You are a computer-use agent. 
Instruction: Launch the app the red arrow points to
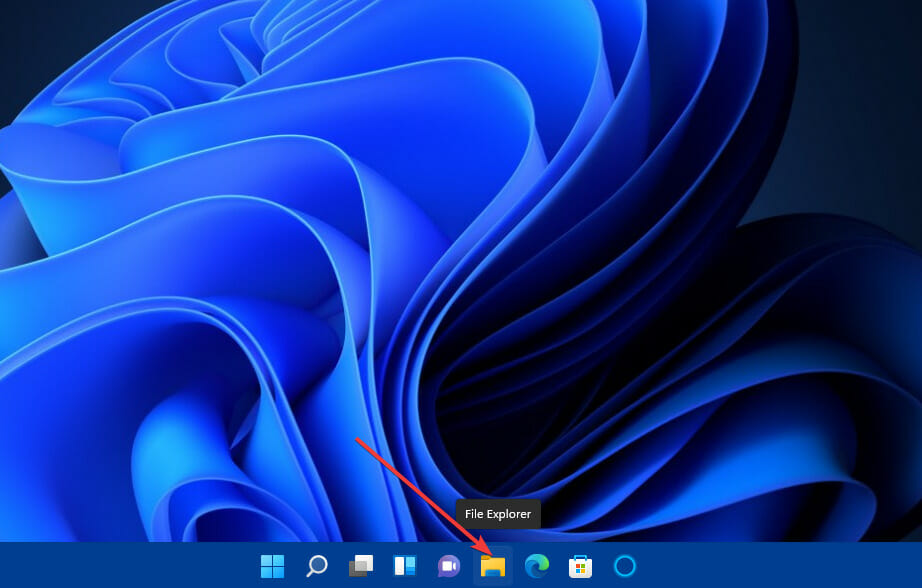(493, 566)
